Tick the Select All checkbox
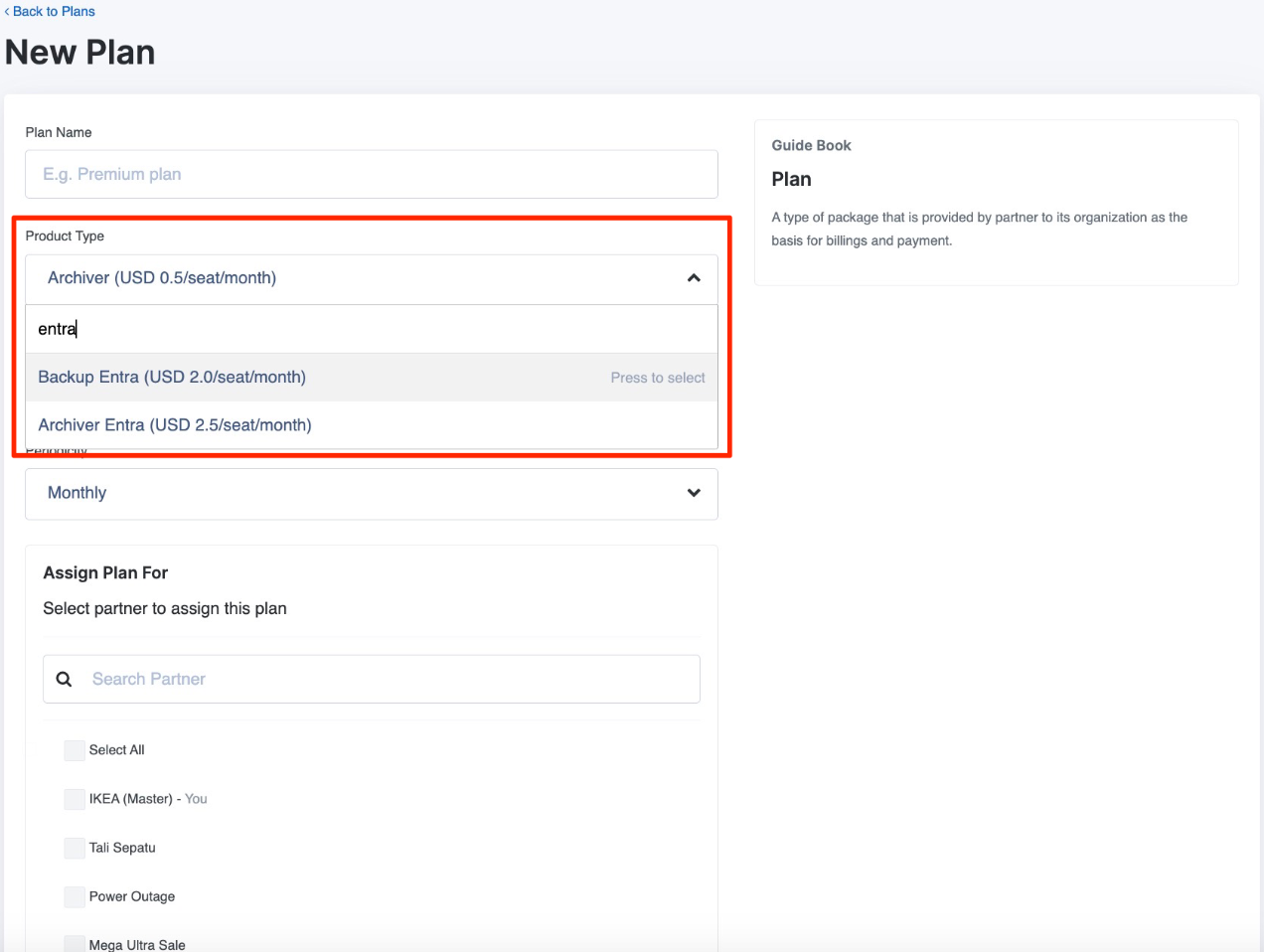This screenshot has height=952, width=1264. pos(75,750)
